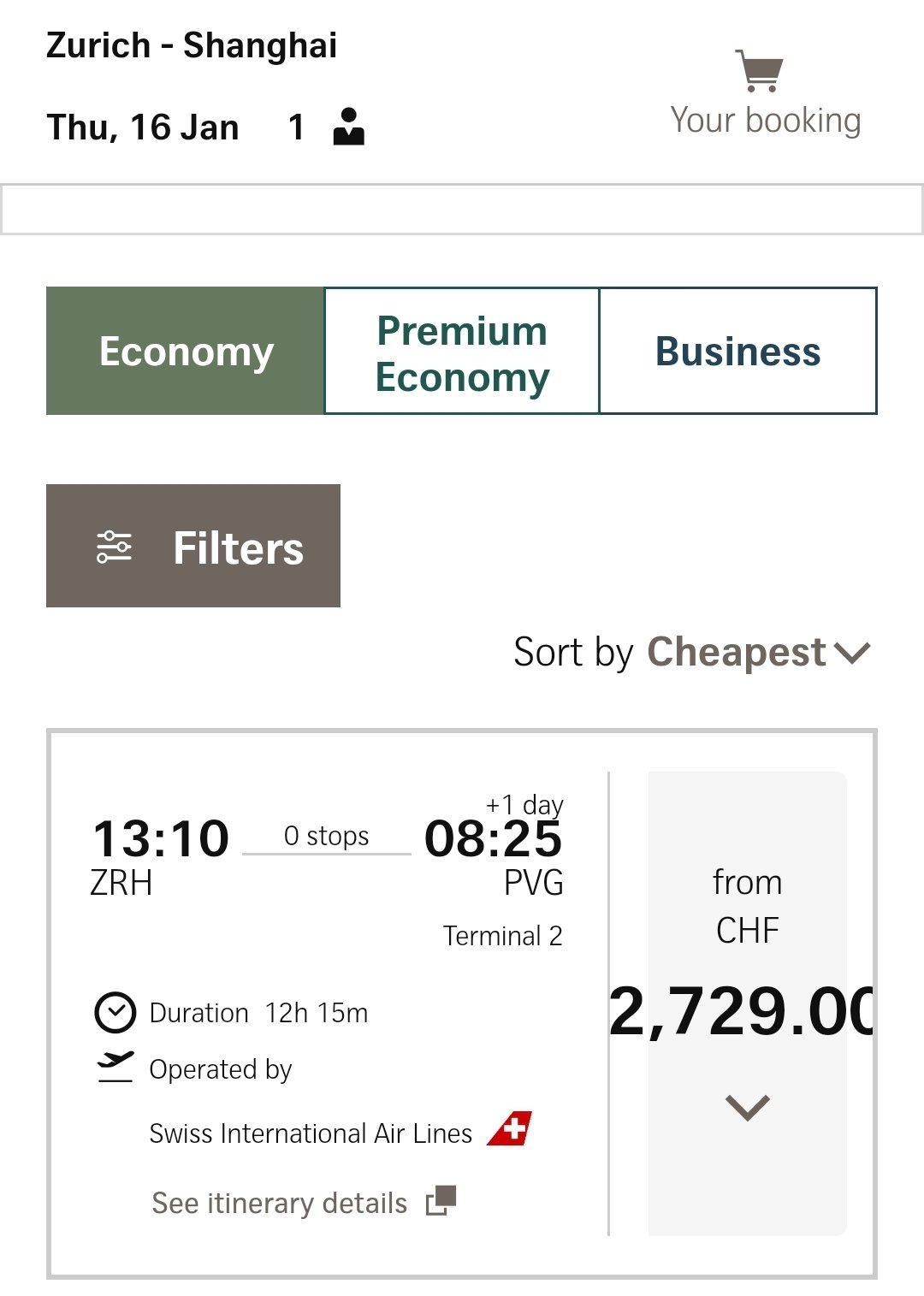Viewport: 924px width, 1296px height.
Task: Choose the Business class tab
Action: (737, 352)
